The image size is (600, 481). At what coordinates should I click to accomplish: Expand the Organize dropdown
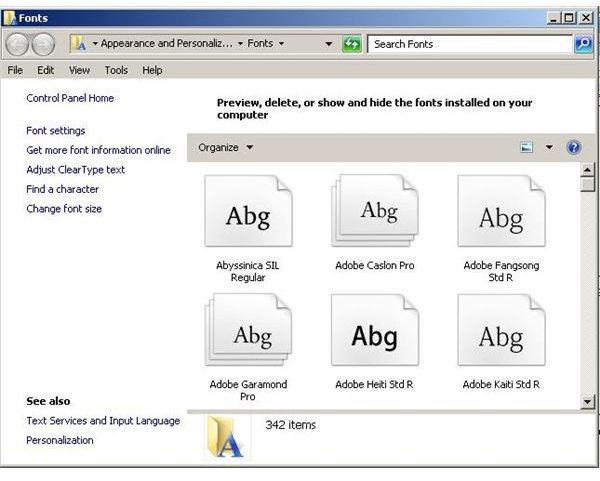[226, 147]
